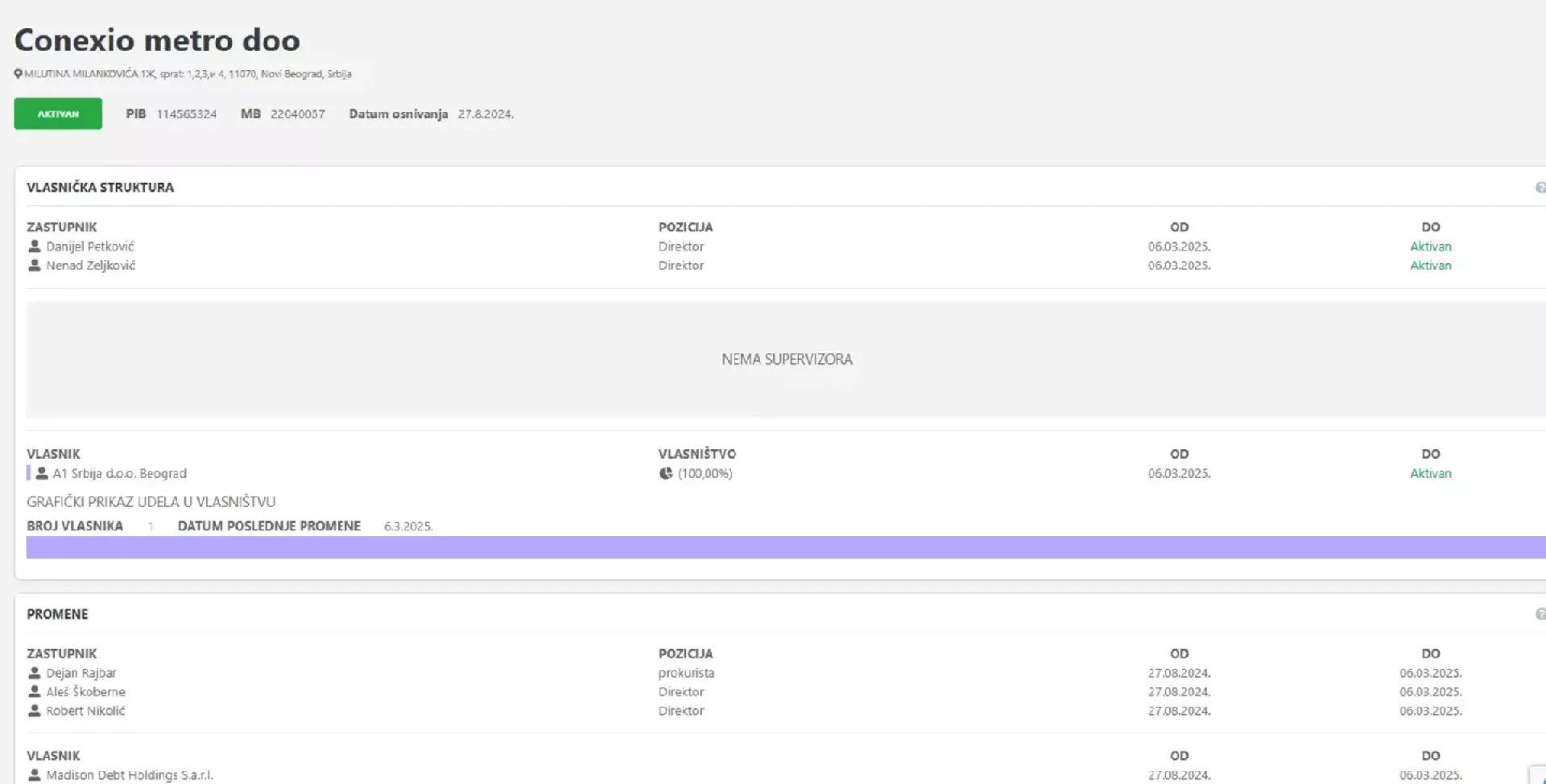
Task: Click owner icon beside A1 Srbija d.o.o.
Action: coord(42,473)
